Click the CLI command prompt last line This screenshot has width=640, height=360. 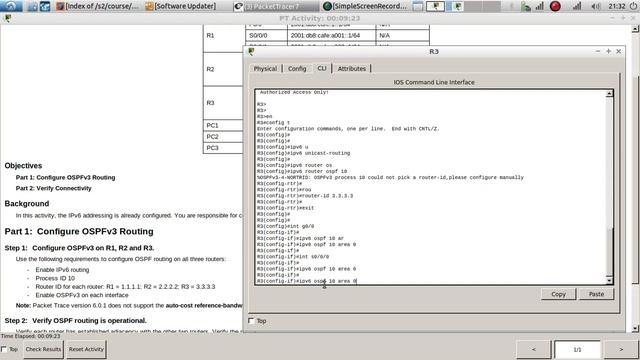307,281
